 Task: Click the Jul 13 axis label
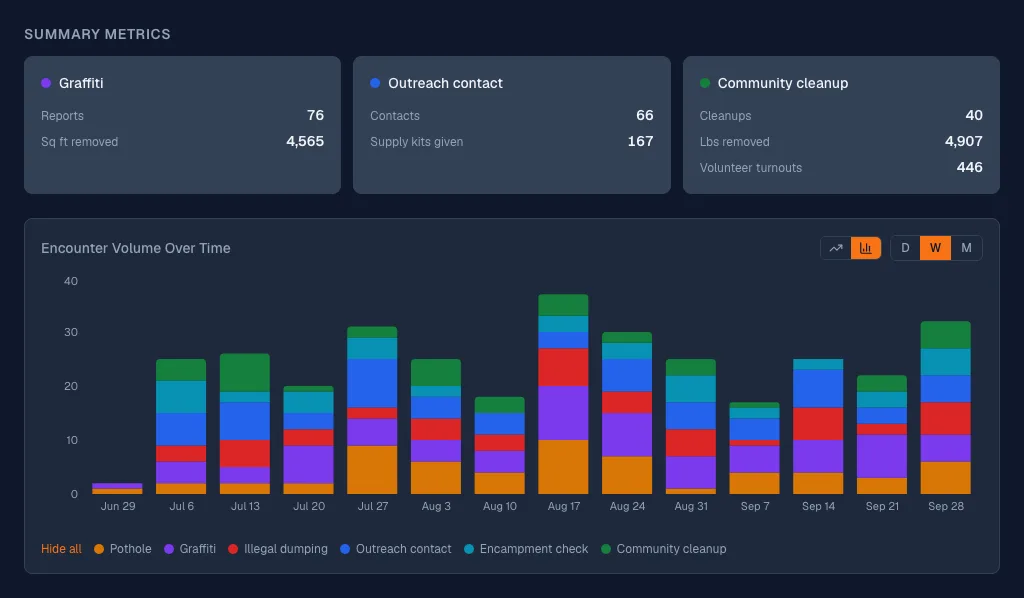pyautogui.click(x=245, y=506)
